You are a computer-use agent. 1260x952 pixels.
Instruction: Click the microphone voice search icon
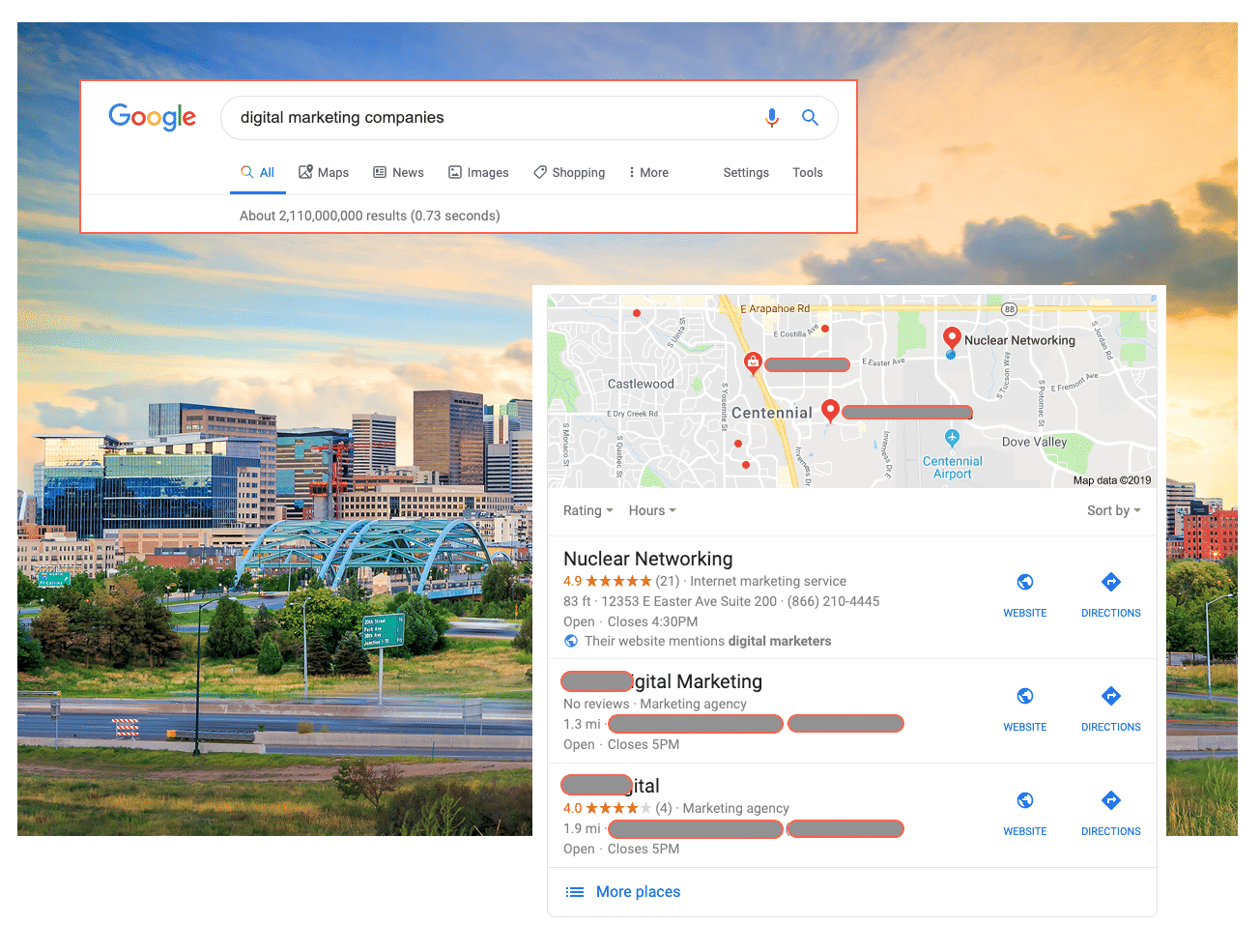click(x=771, y=118)
